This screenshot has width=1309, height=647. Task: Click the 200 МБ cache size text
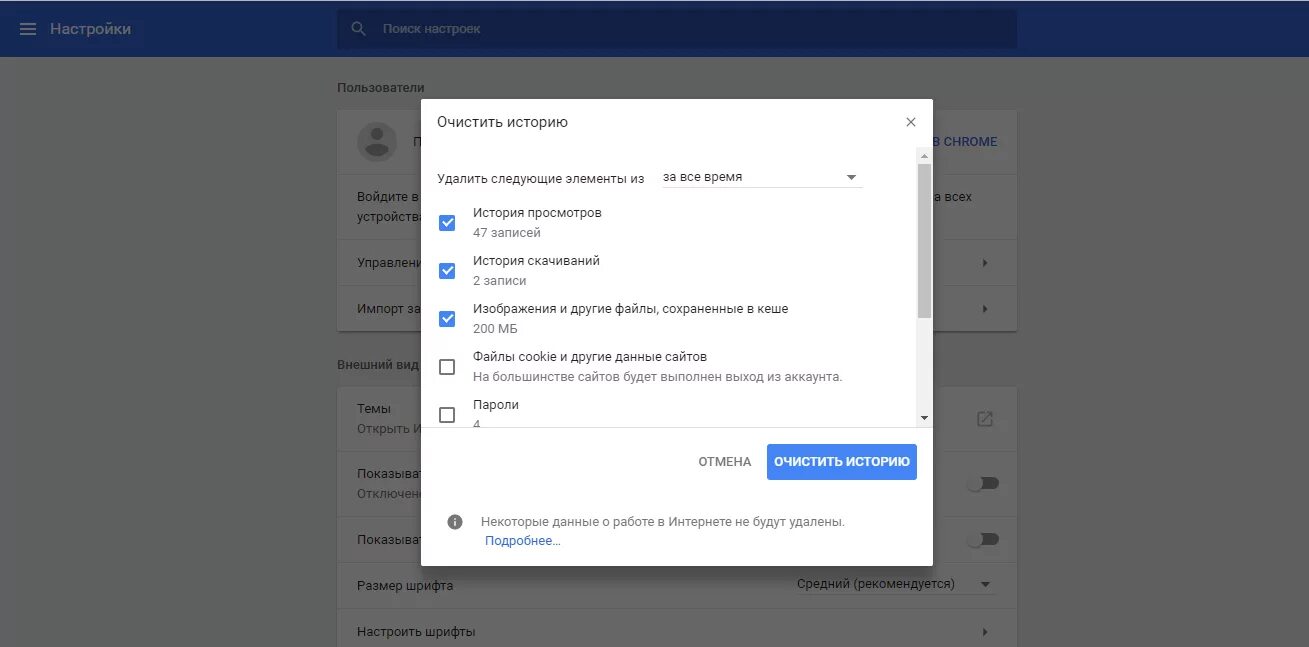tap(495, 329)
